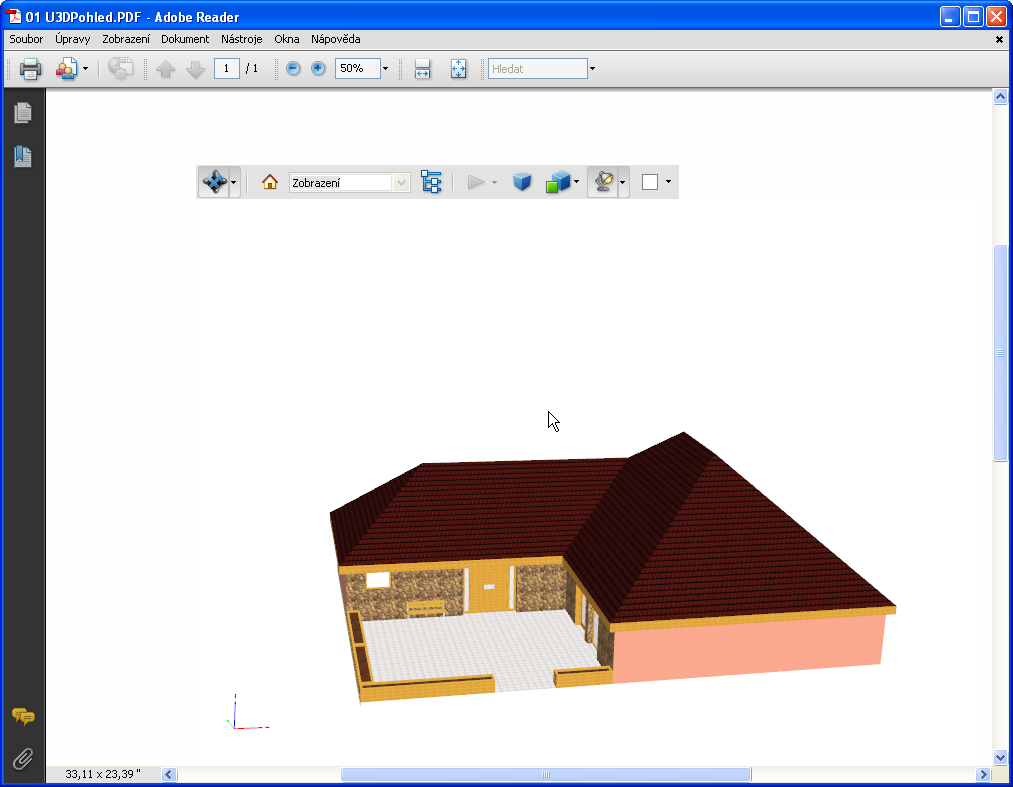Toggle the Pages panel in sidebar
The image size is (1013, 787).
click(22, 112)
